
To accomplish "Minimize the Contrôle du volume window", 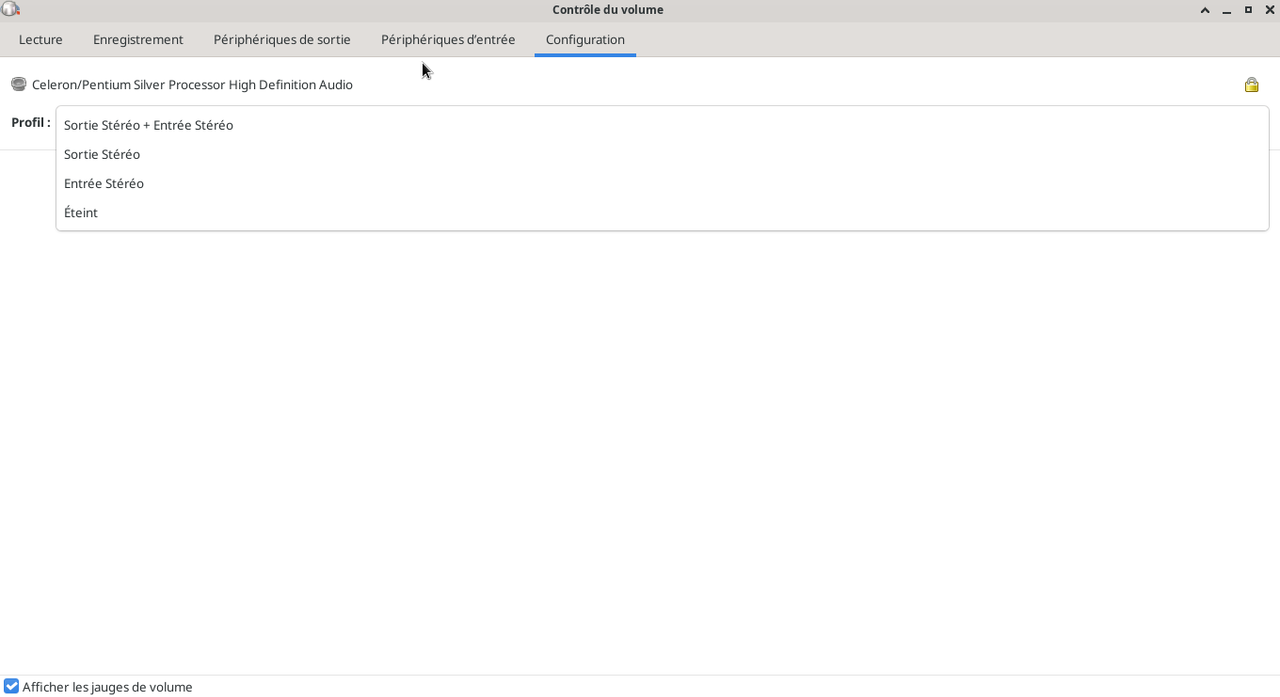I will (x=1227, y=10).
